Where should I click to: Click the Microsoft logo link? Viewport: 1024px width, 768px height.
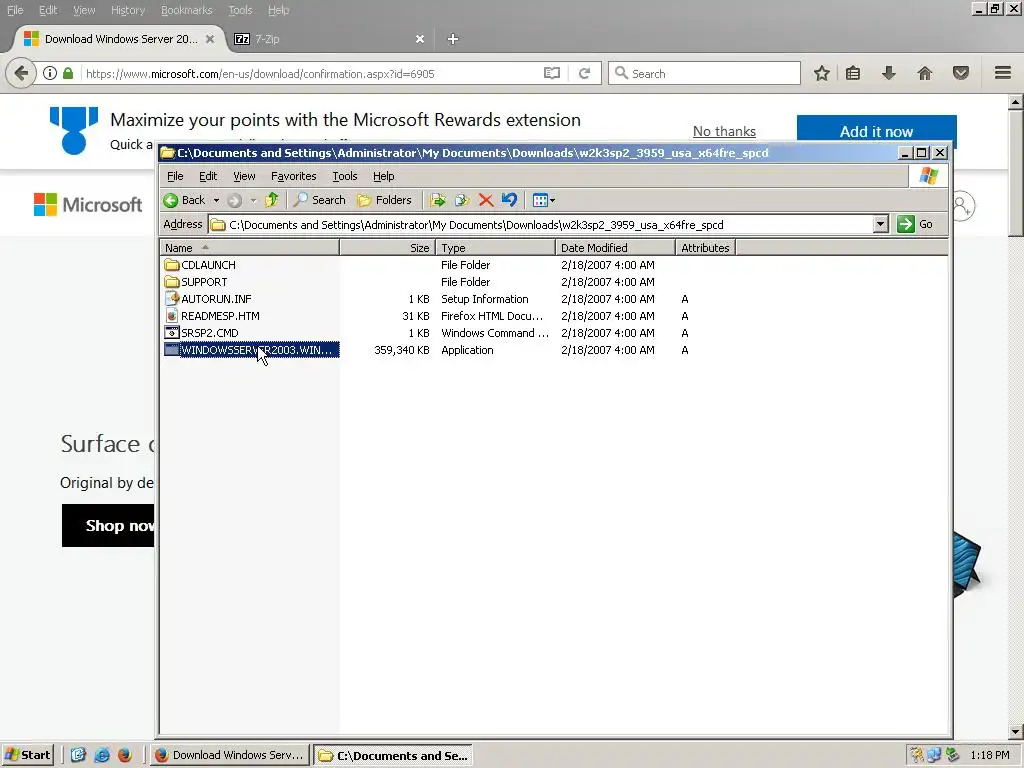click(x=88, y=205)
